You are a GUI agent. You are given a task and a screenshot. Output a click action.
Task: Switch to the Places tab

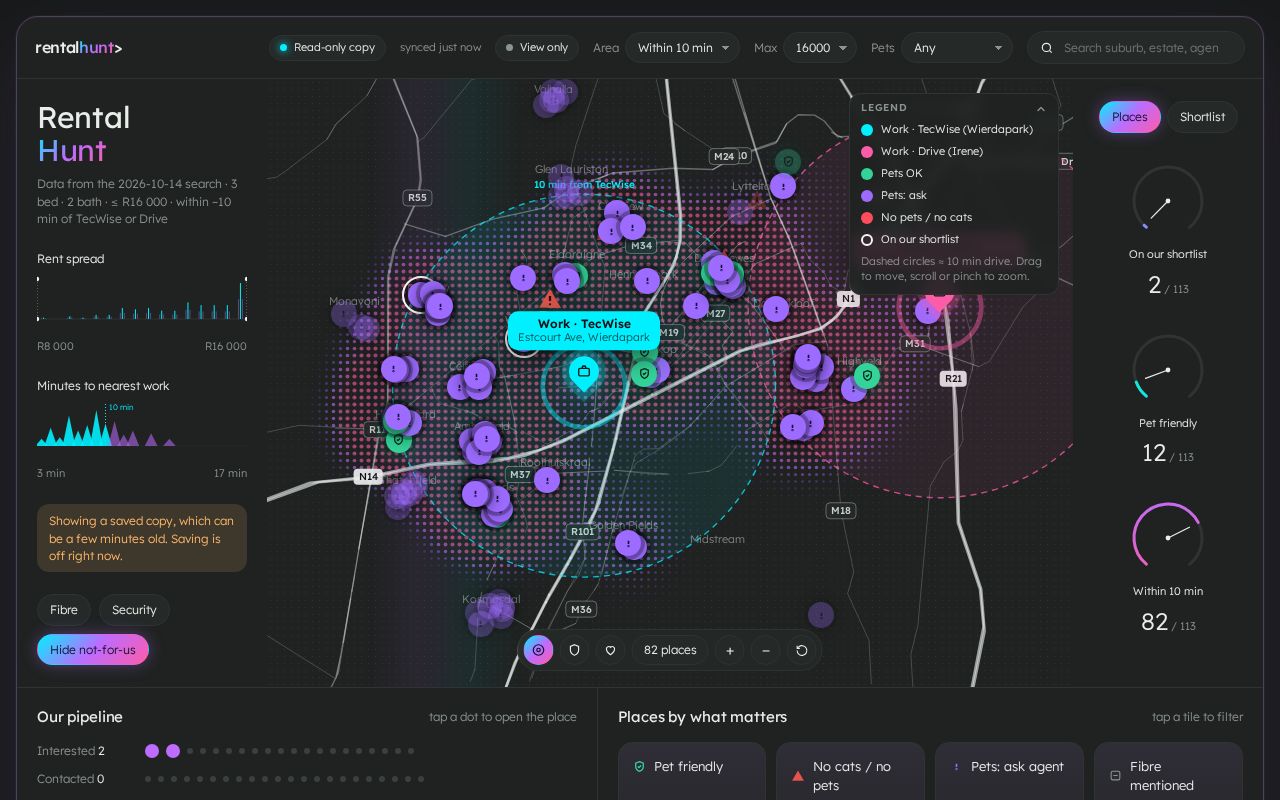click(1130, 117)
